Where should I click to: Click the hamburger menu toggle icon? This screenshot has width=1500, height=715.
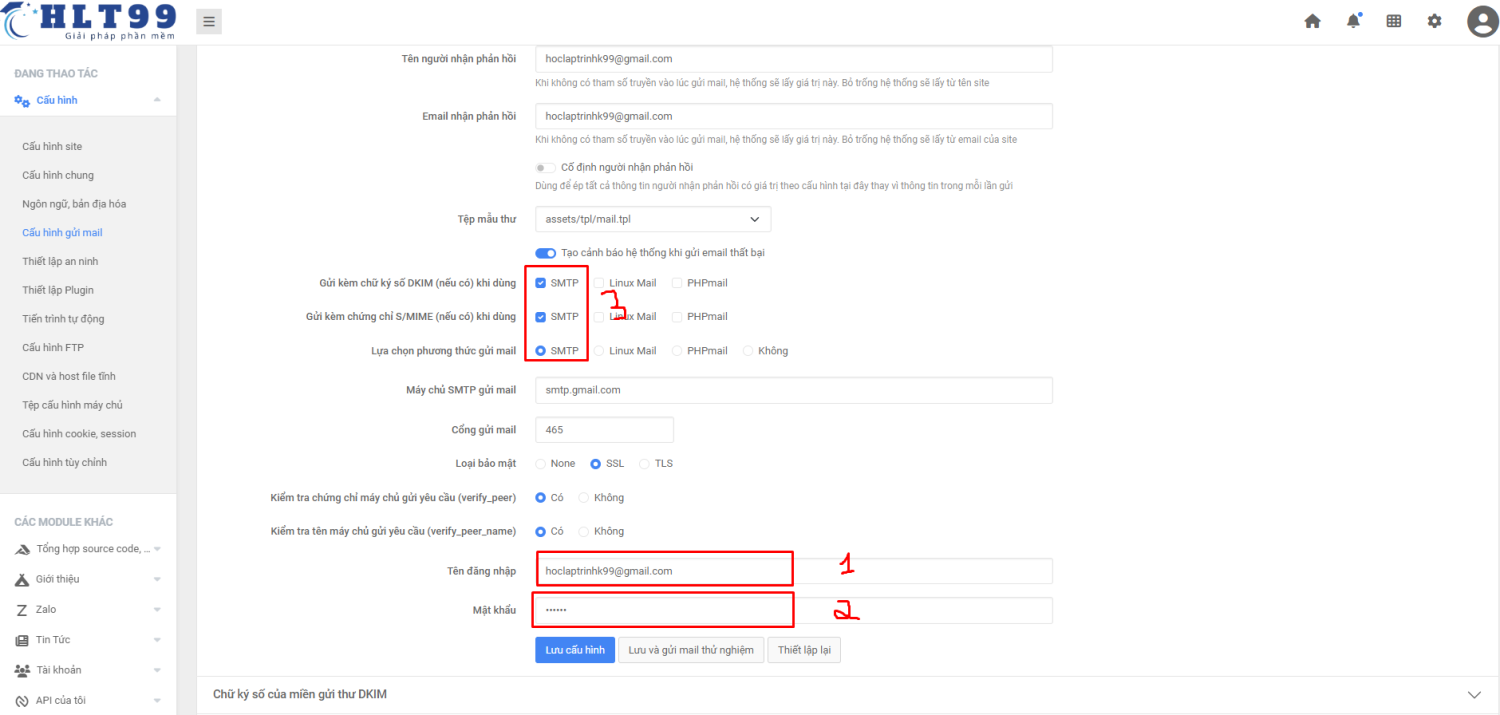(x=208, y=21)
